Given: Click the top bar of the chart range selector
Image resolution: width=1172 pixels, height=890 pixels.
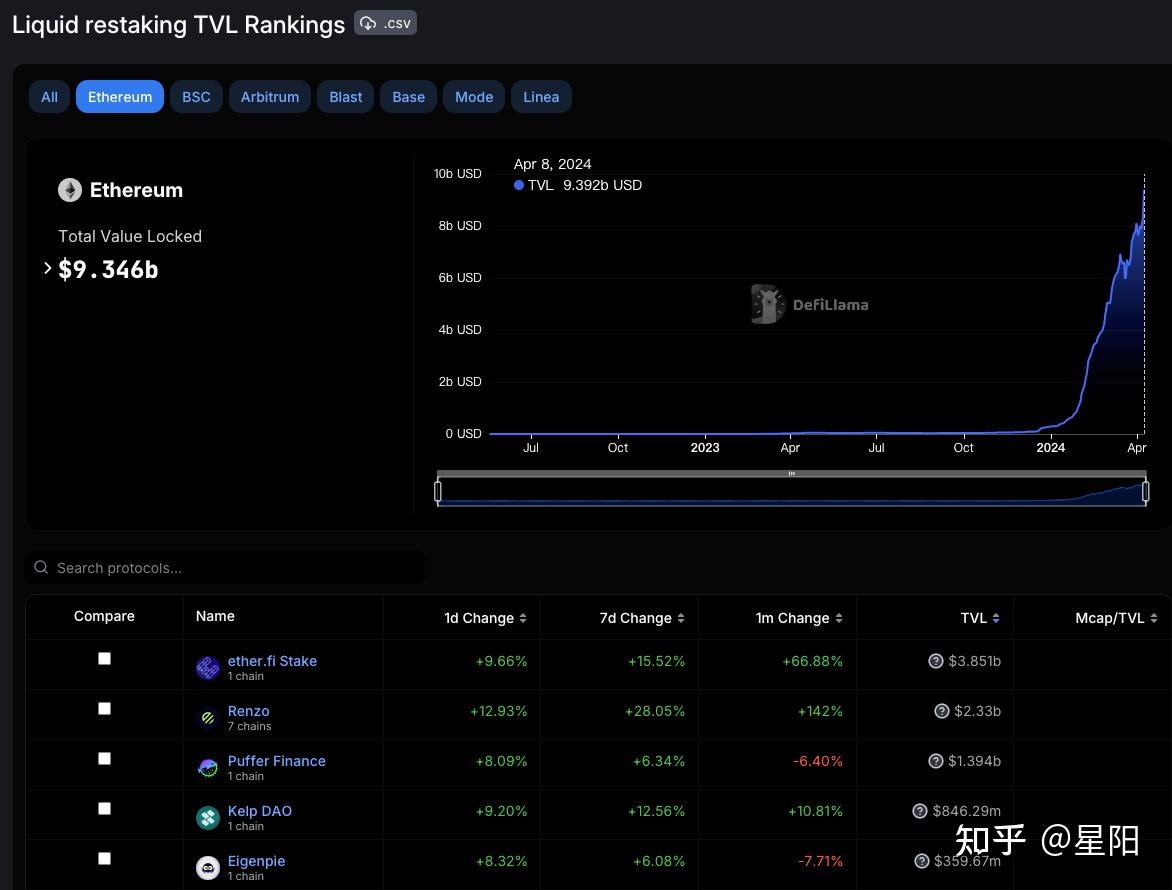Looking at the screenshot, I should coord(792,473).
